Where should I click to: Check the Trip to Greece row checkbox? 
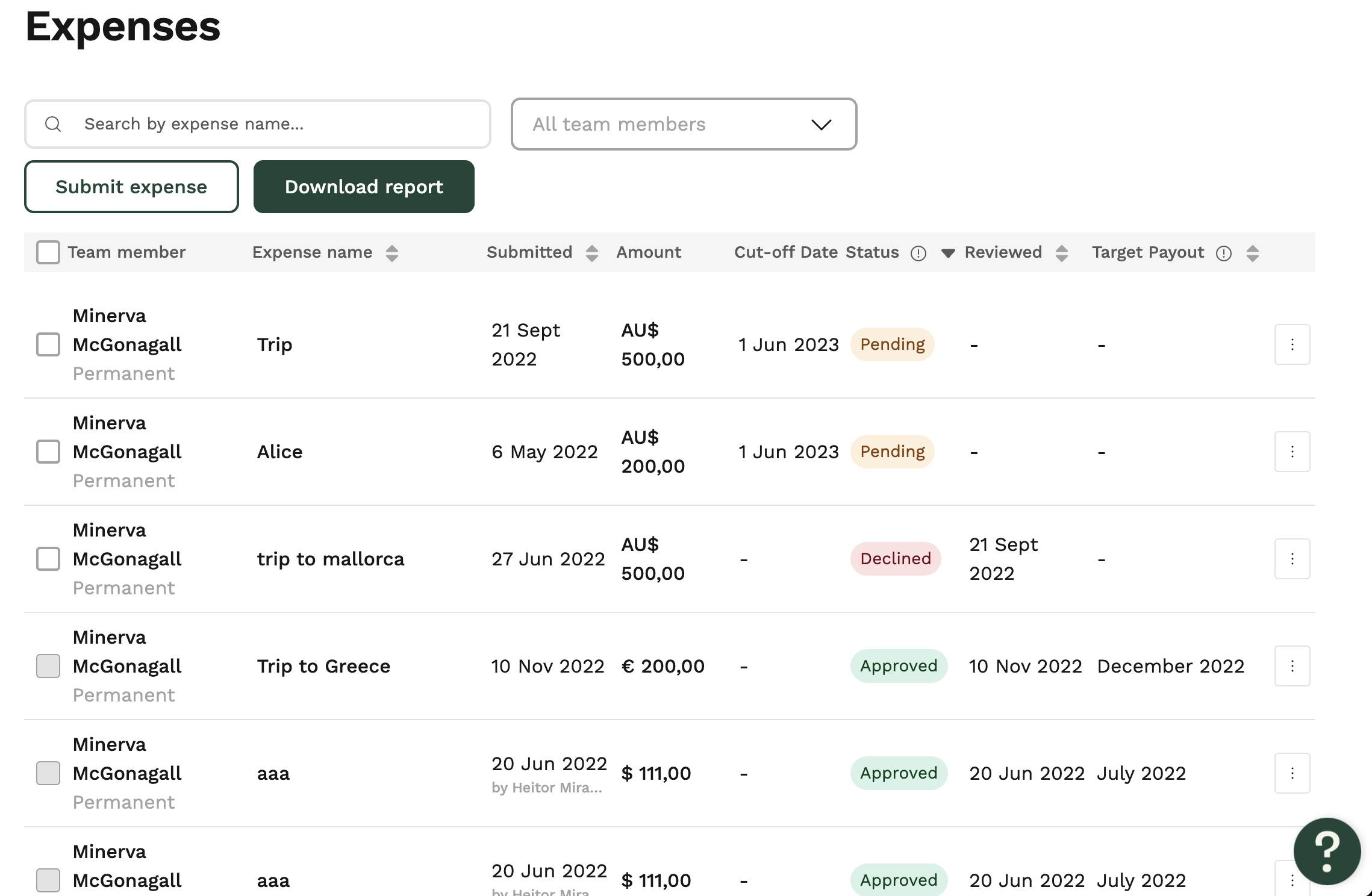click(48, 666)
